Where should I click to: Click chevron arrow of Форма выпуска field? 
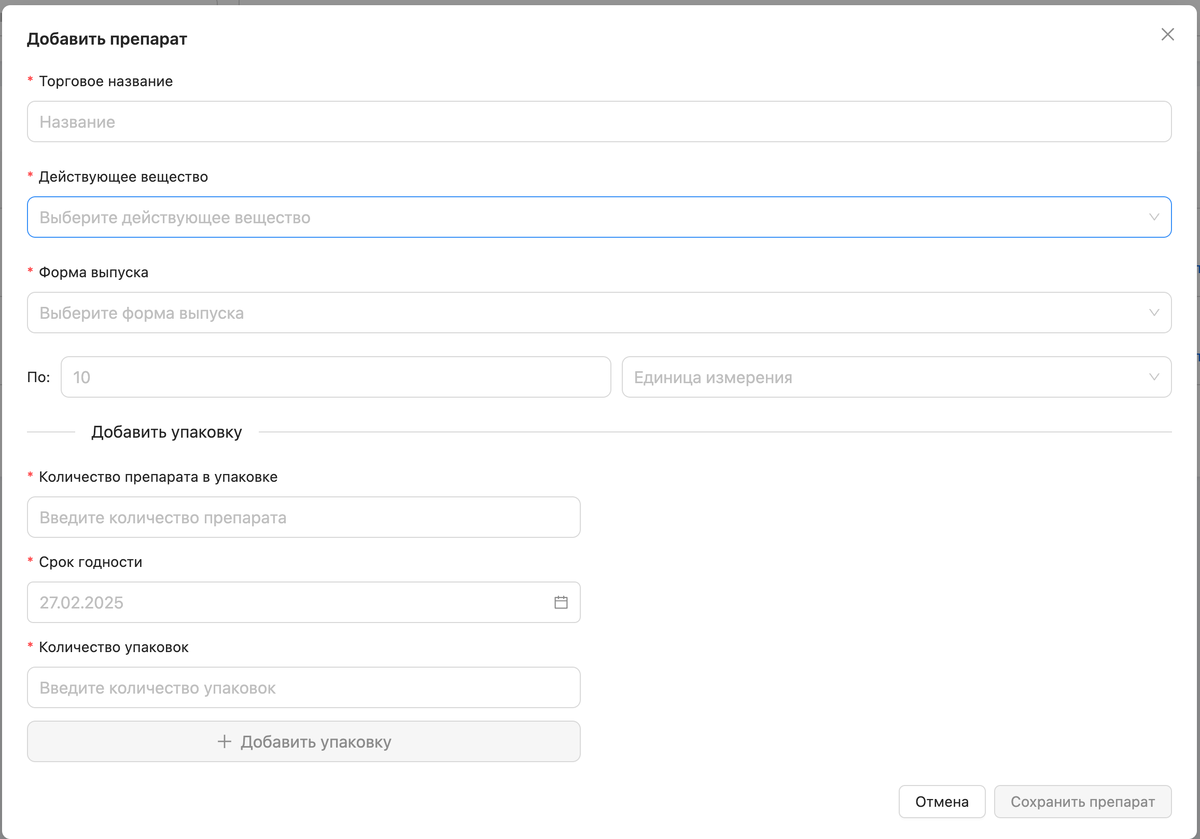tap(1154, 313)
